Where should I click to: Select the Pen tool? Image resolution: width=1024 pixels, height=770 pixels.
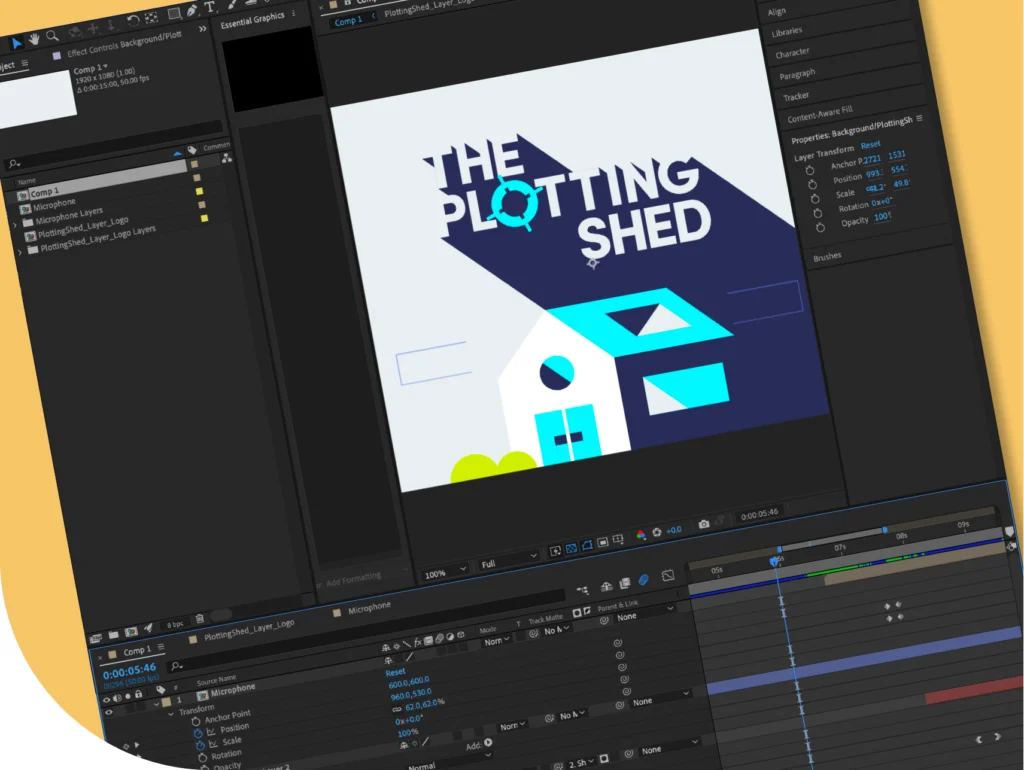tap(192, 10)
